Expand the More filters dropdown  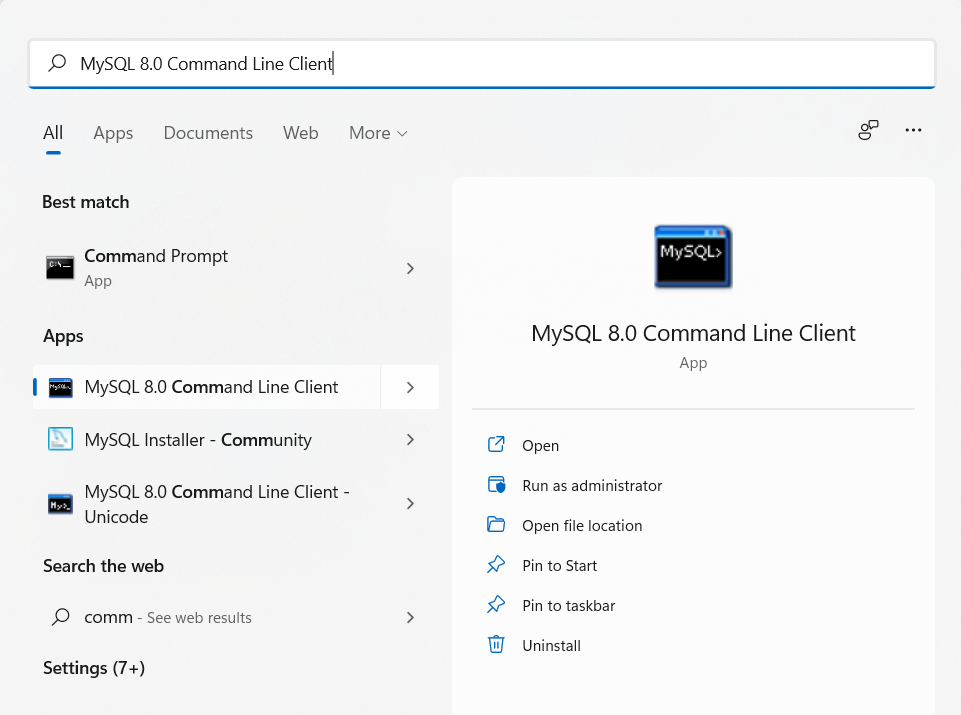click(377, 132)
